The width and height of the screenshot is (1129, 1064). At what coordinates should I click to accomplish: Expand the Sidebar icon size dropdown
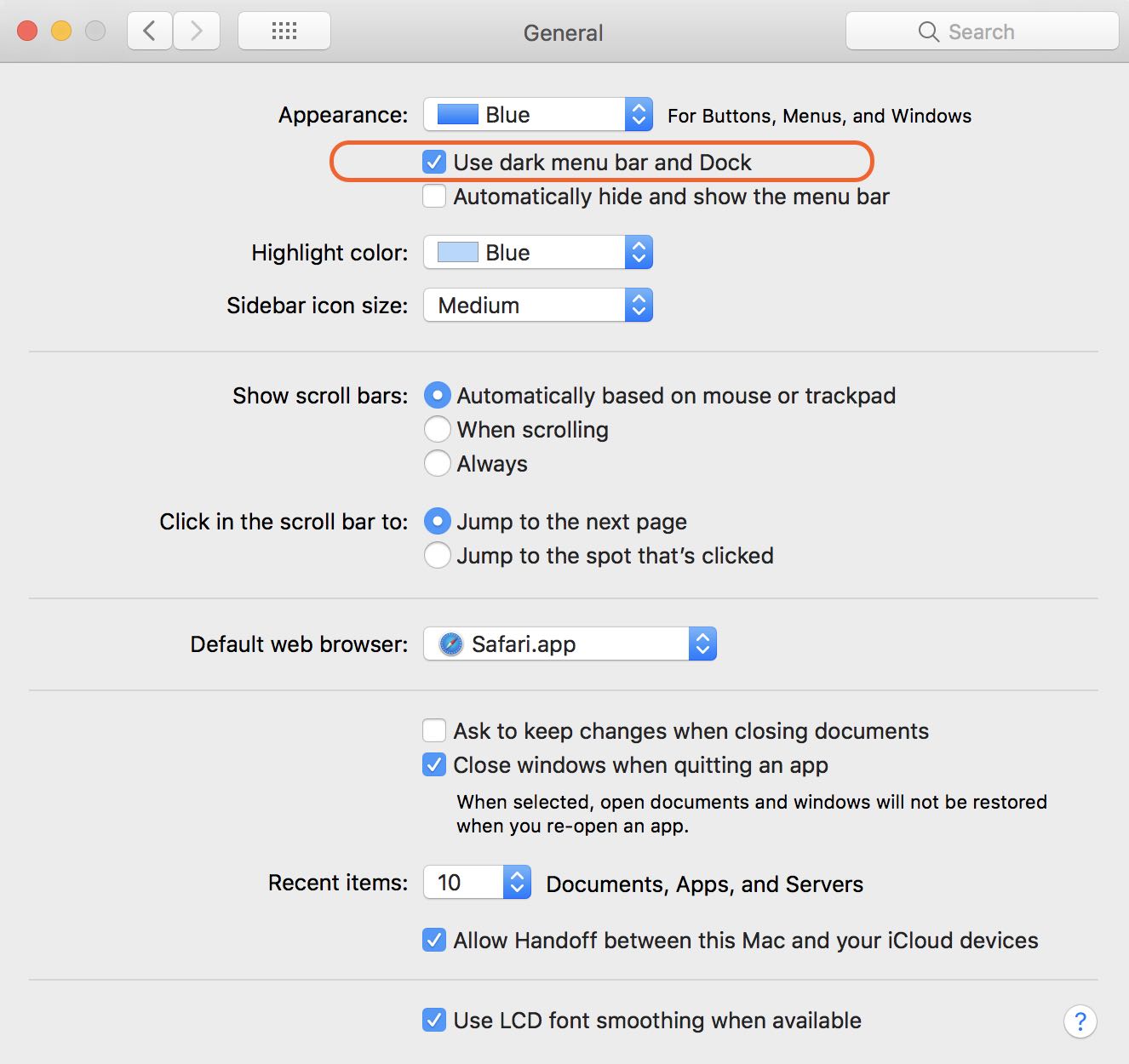pyautogui.click(x=538, y=306)
